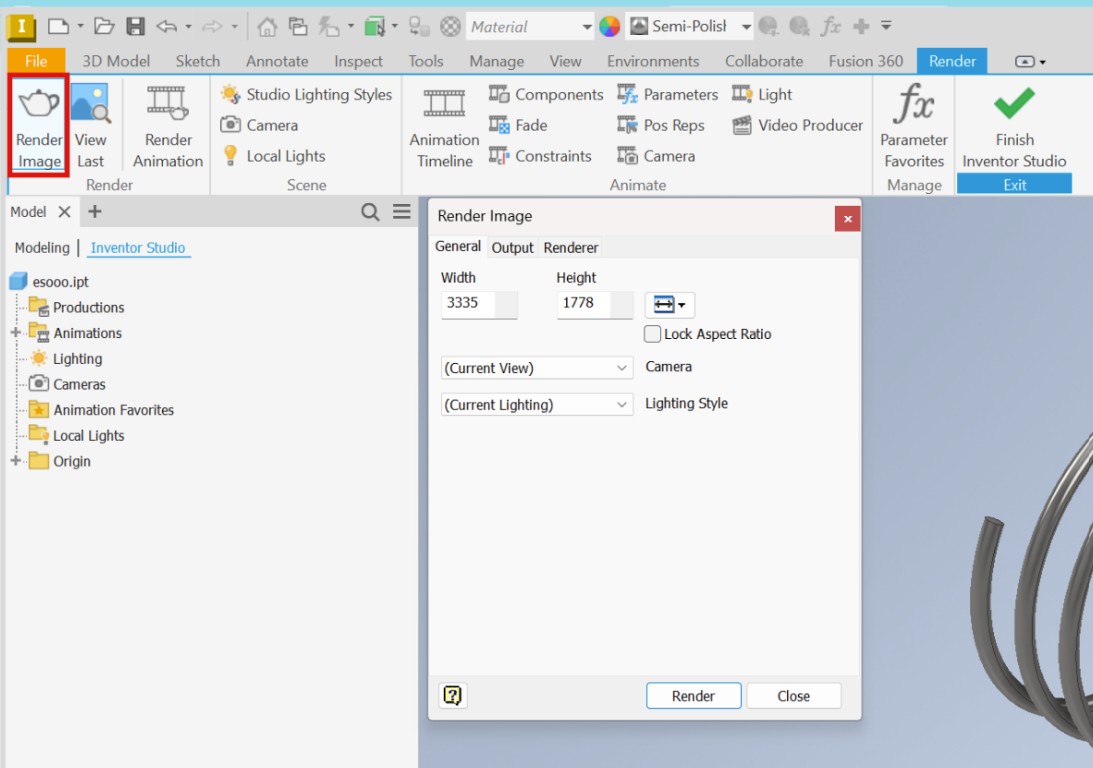Open the Fusion 360 ribbon tab

click(866, 61)
